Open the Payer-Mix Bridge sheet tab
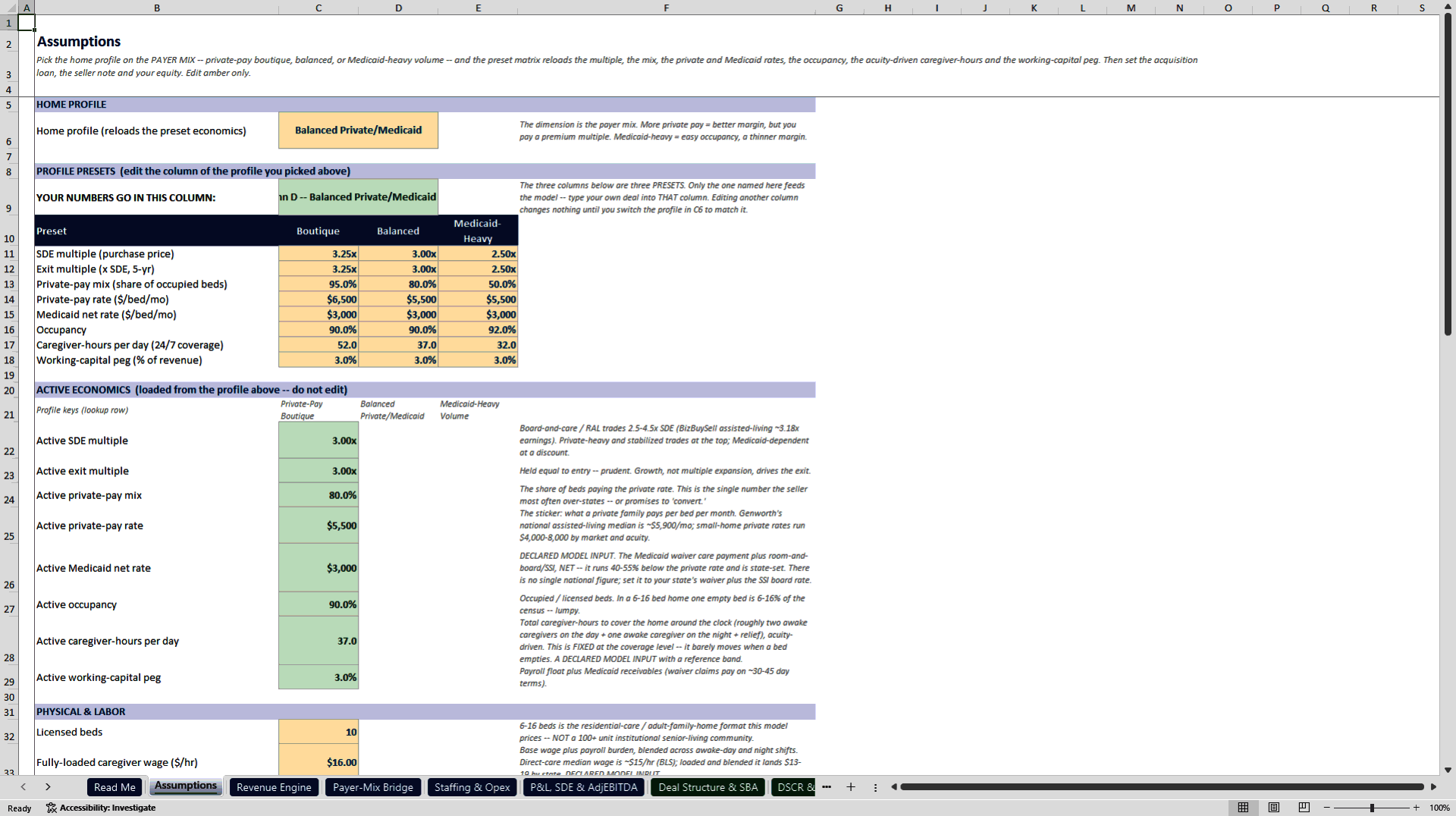The width and height of the screenshot is (1456, 816). point(373,787)
